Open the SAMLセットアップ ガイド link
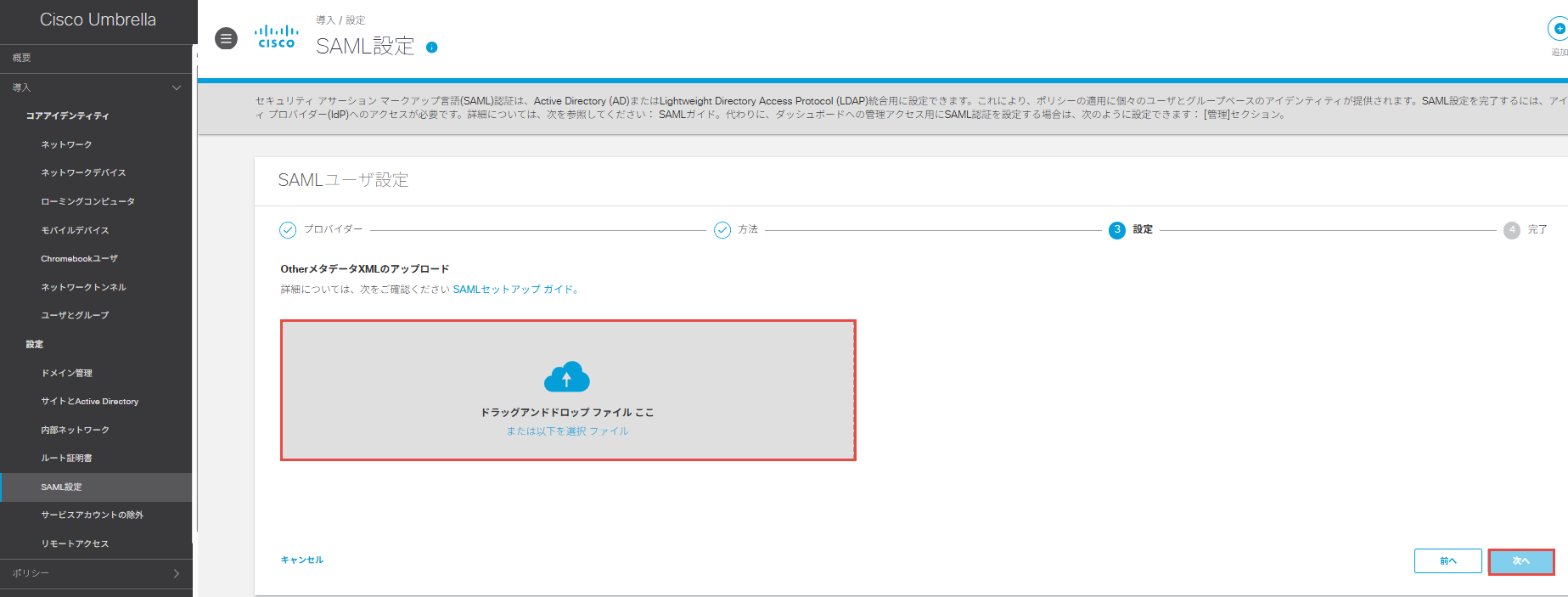Screen dimensions: 1568x597 coord(515,290)
